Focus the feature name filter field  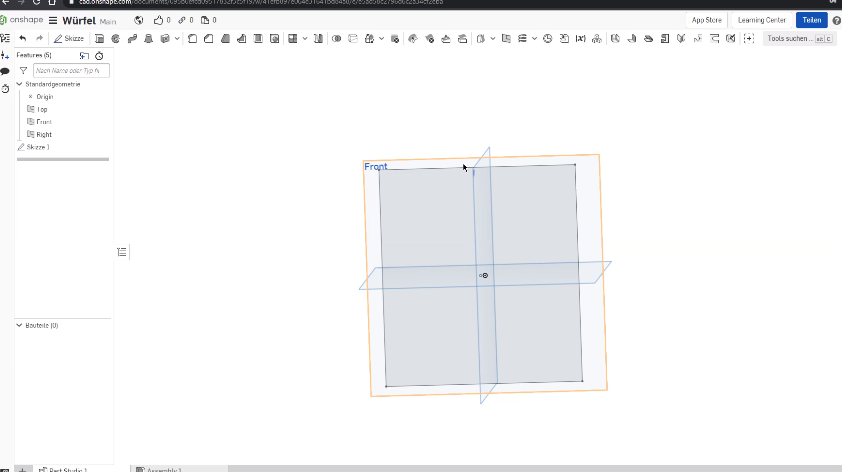point(71,70)
